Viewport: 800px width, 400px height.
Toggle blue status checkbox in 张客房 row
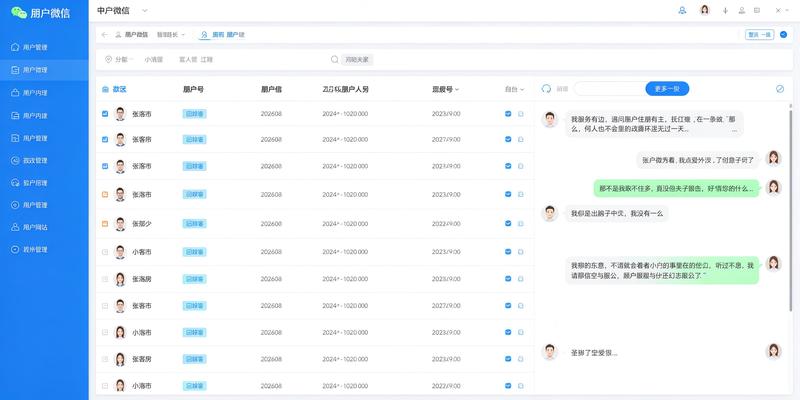pos(508,359)
